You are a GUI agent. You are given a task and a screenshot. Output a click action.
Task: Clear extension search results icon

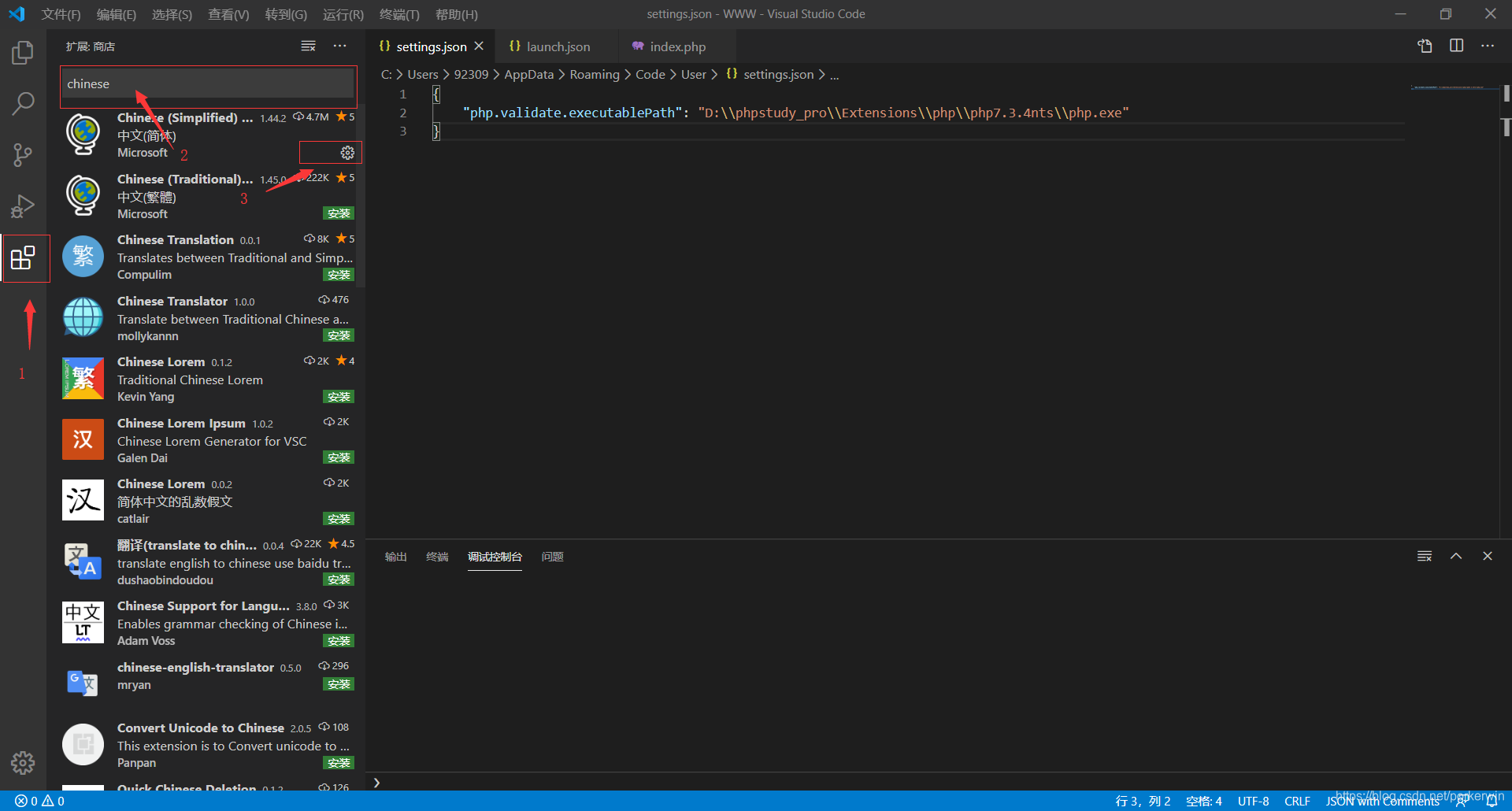click(x=309, y=46)
